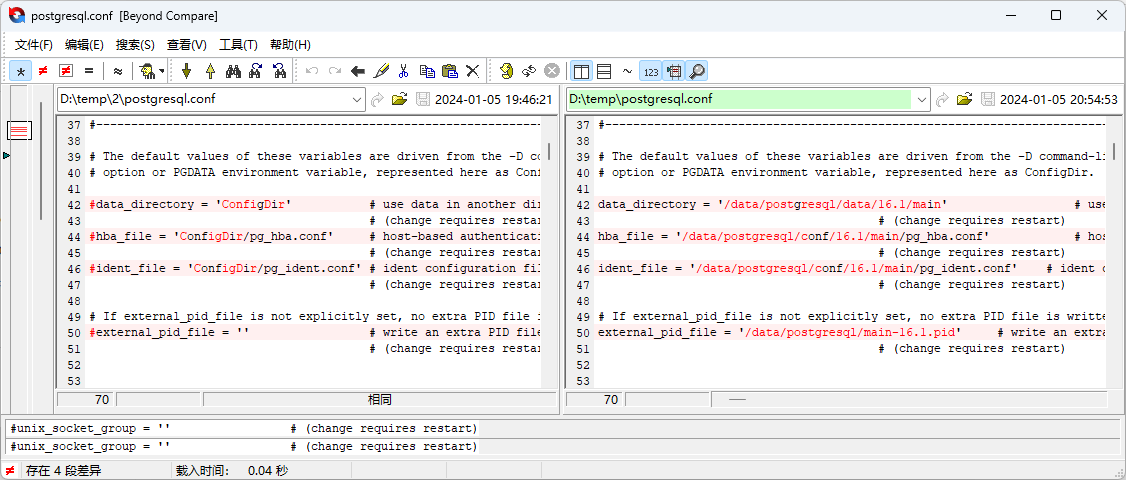Click the Find binoculars icon
Image resolution: width=1126 pixels, height=480 pixels.
pyautogui.click(x=233, y=71)
